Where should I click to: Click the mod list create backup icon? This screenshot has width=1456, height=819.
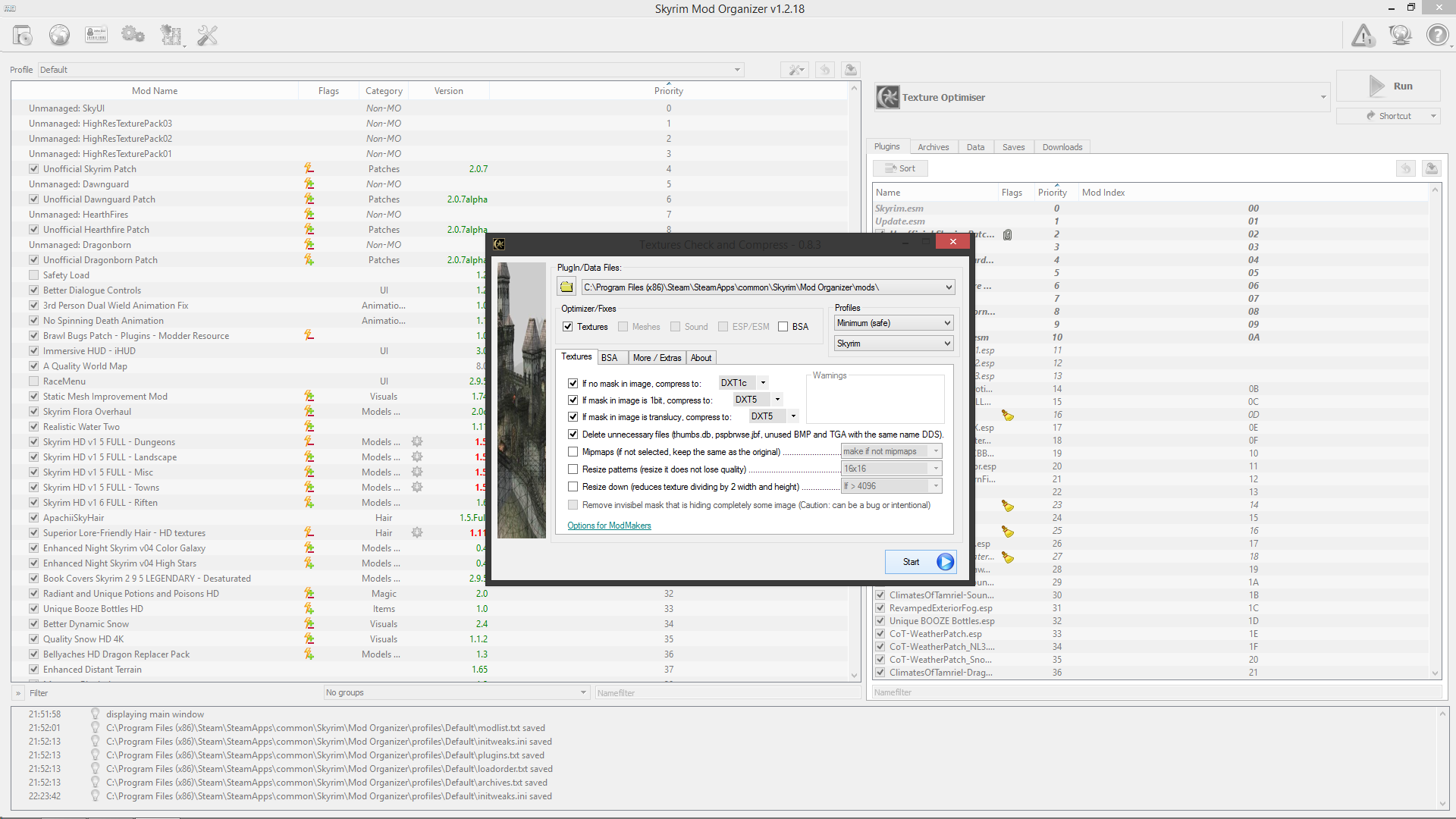click(x=851, y=70)
